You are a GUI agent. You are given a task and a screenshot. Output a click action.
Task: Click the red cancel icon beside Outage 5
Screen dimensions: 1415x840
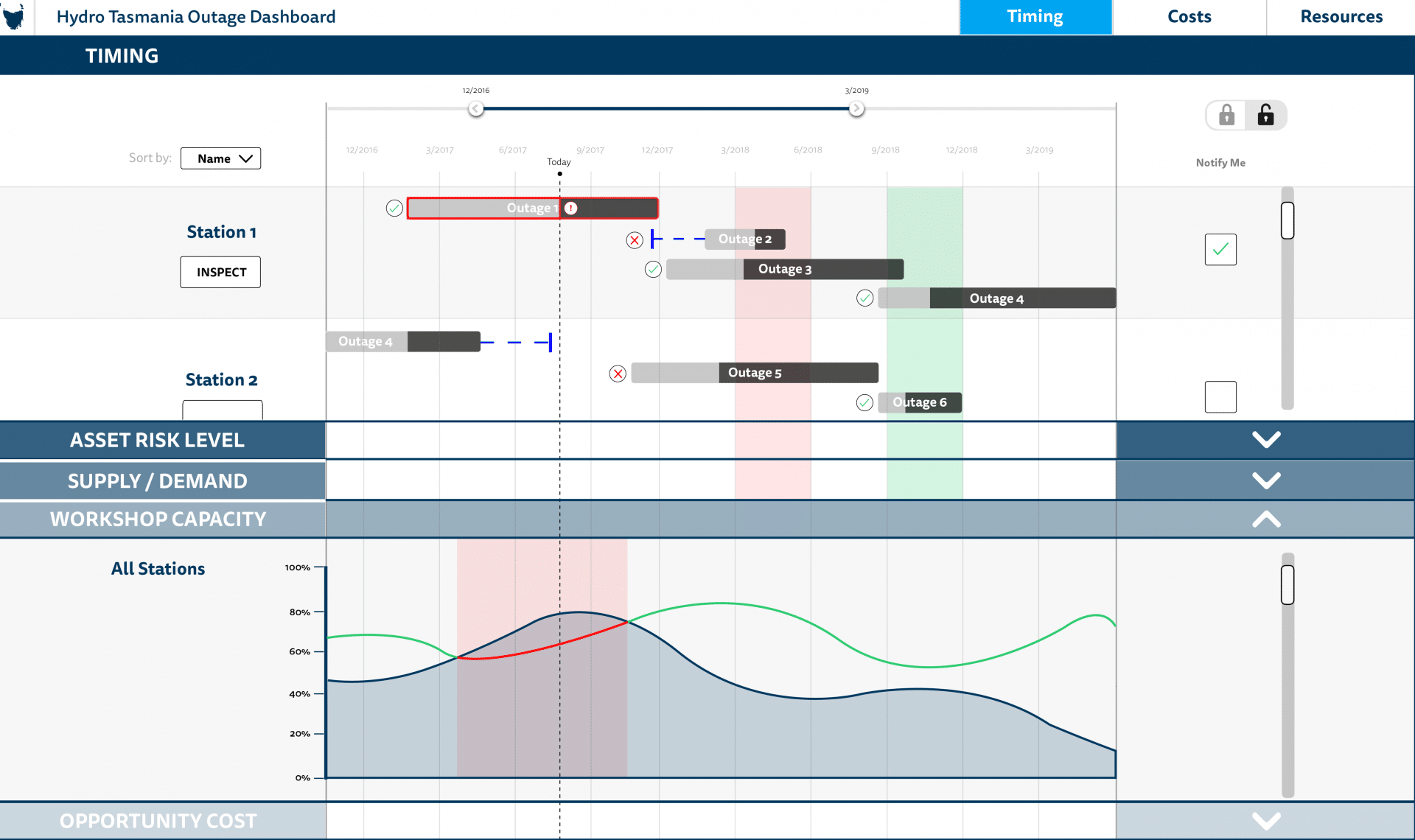pos(618,373)
